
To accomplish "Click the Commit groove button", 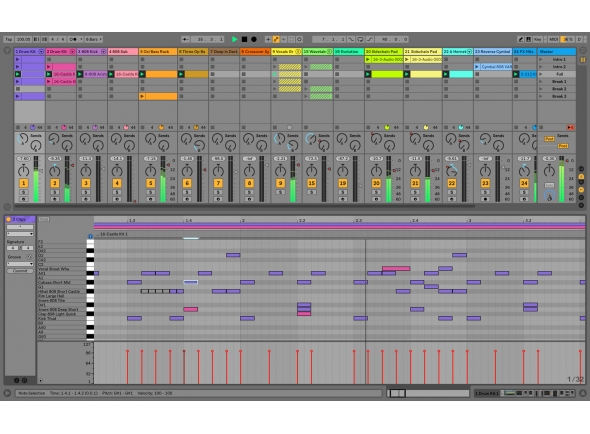I will pyautogui.click(x=20, y=271).
